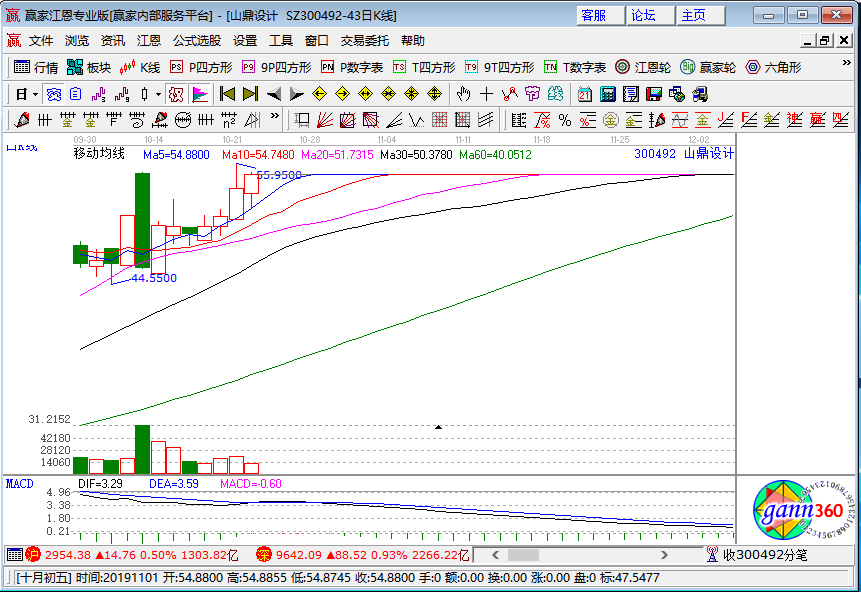Viewport: 861px width, 592px height.
Task: Open the 窗口 menu
Action: (316, 41)
